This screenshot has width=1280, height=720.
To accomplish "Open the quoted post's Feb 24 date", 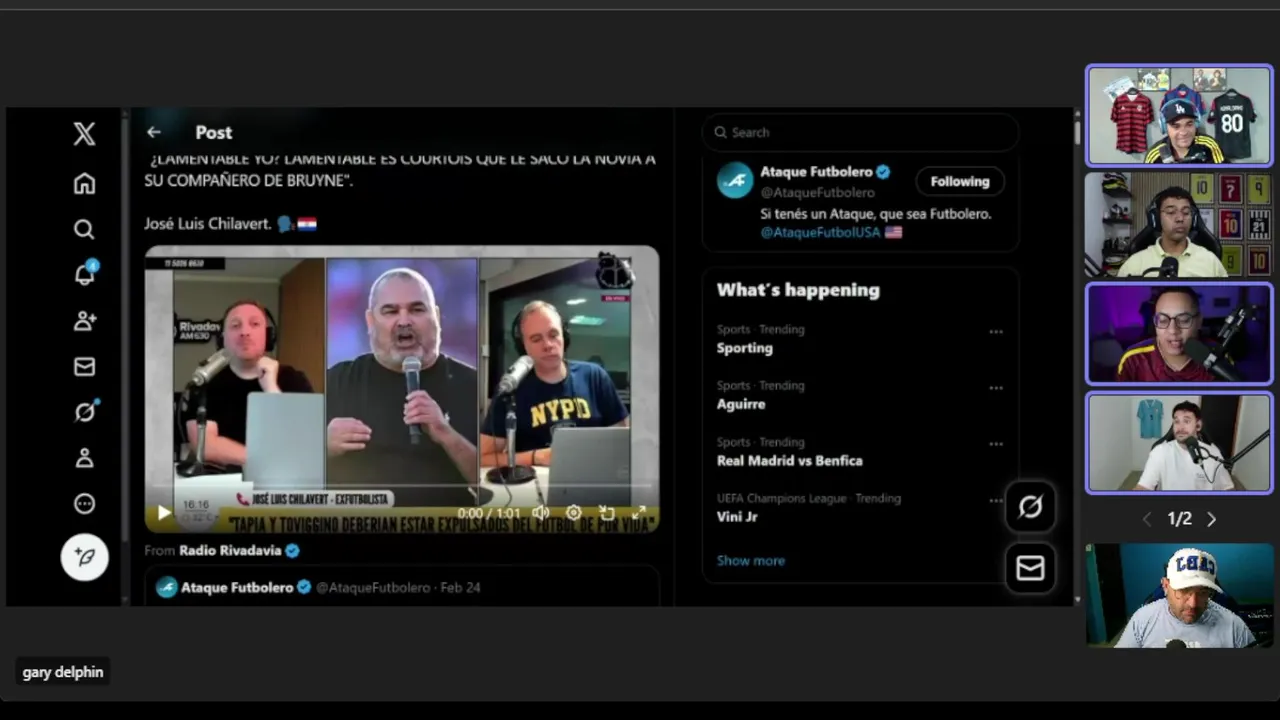I will pos(460,588).
